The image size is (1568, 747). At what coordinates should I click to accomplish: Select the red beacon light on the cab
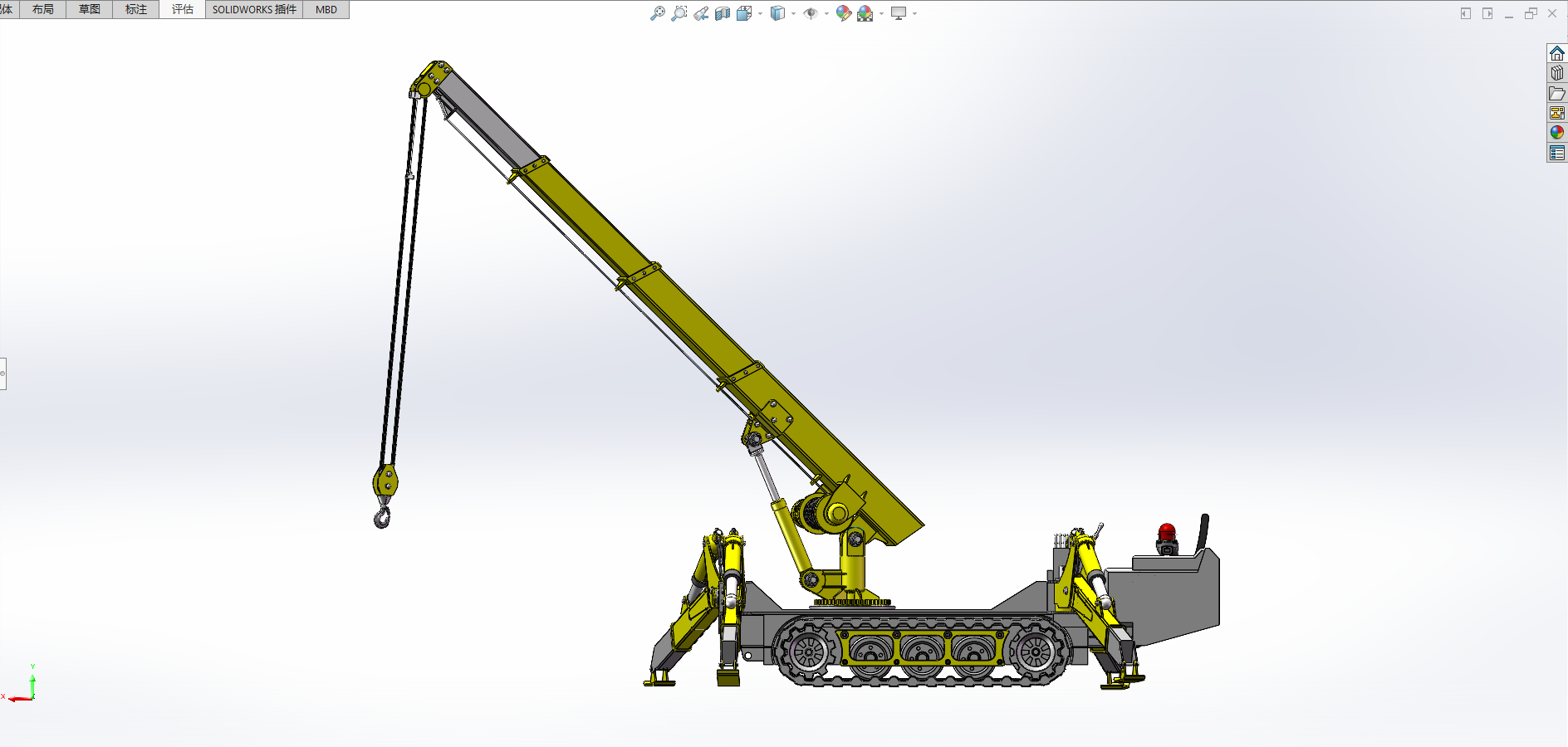1167,532
